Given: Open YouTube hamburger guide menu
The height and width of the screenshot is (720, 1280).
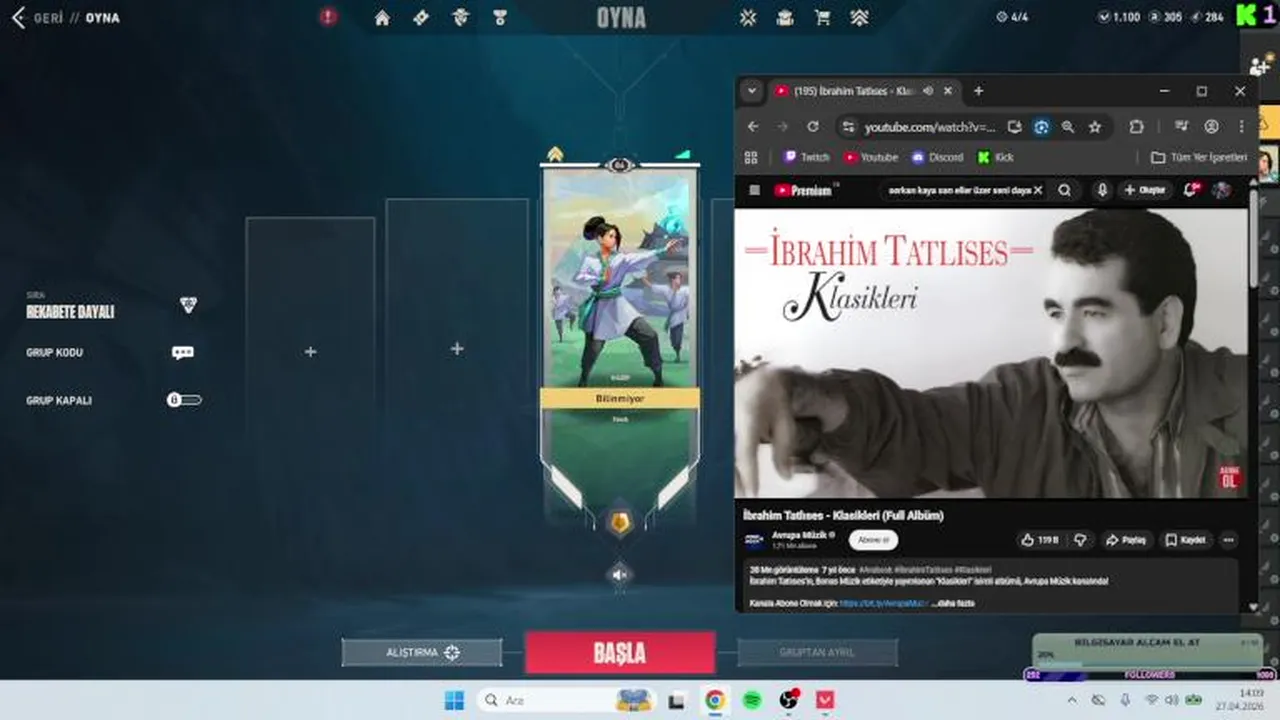Looking at the screenshot, I should pyautogui.click(x=754, y=190).
